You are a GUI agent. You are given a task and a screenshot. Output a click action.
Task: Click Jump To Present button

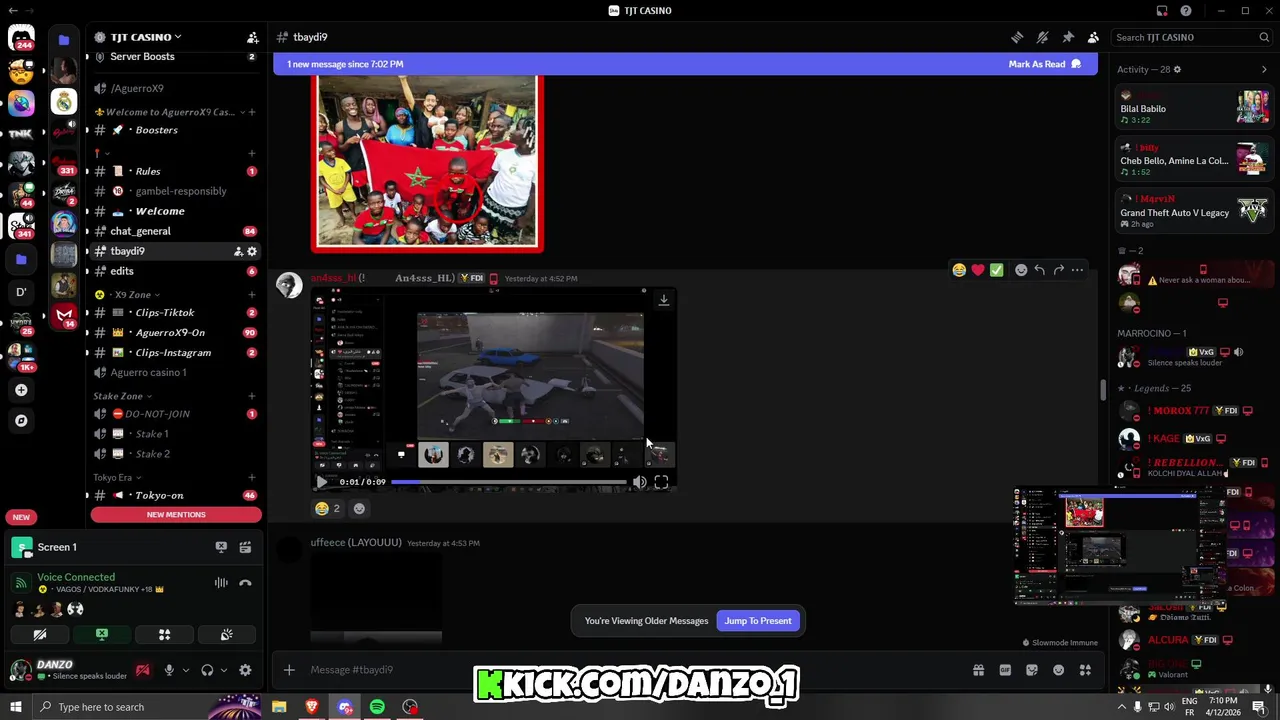point(758,621)
